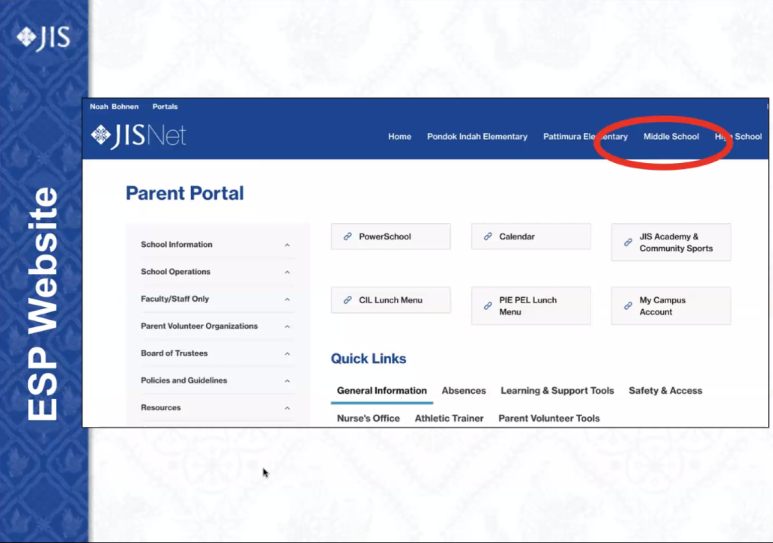Click the Parent Portal page heading
This screenshot has width=773, height=543.
[x=185, y=193]
